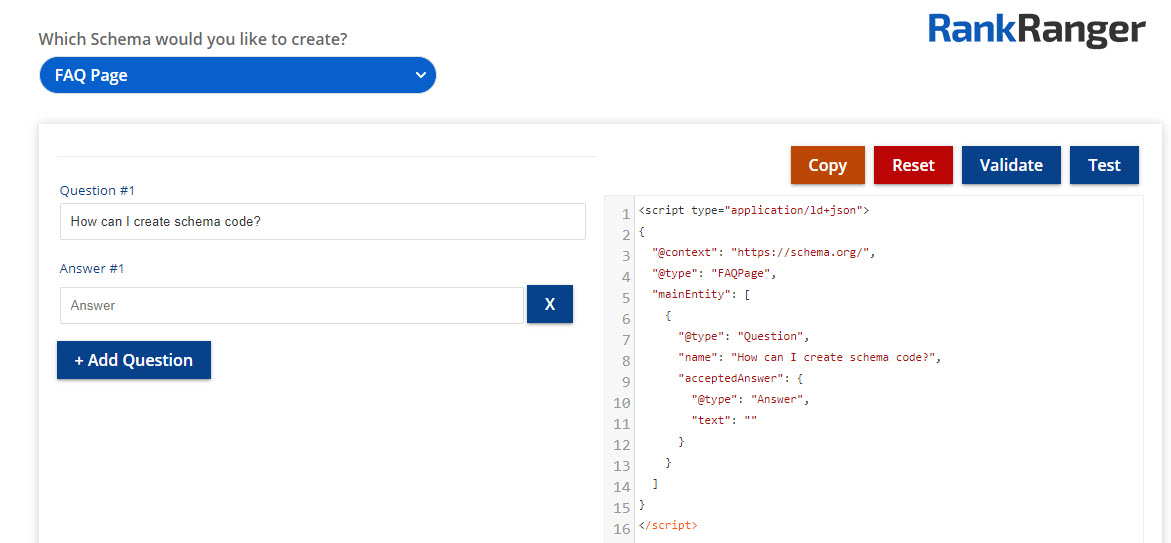Copy the generated schema code
The height and width of the screenshot is (543, 1171).
[x=827, y=165]
